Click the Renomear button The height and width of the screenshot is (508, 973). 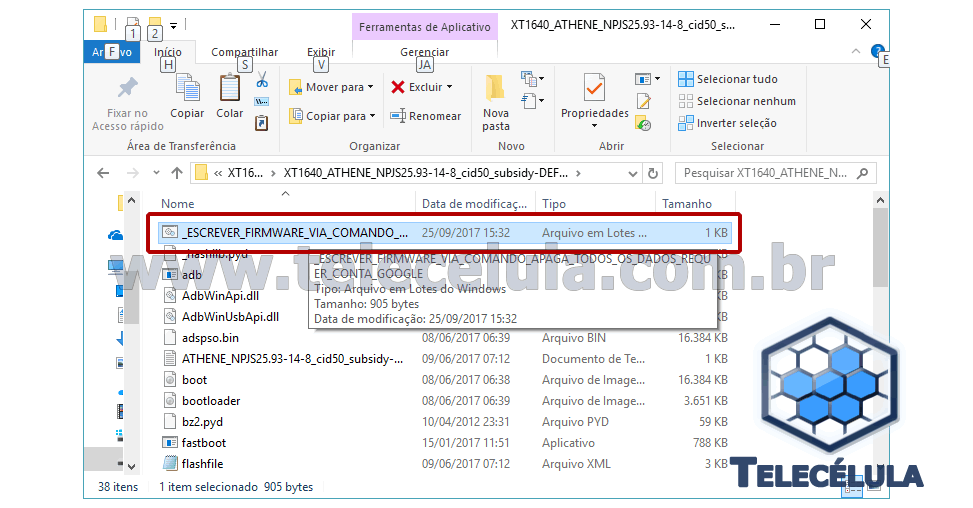[425, 116]
